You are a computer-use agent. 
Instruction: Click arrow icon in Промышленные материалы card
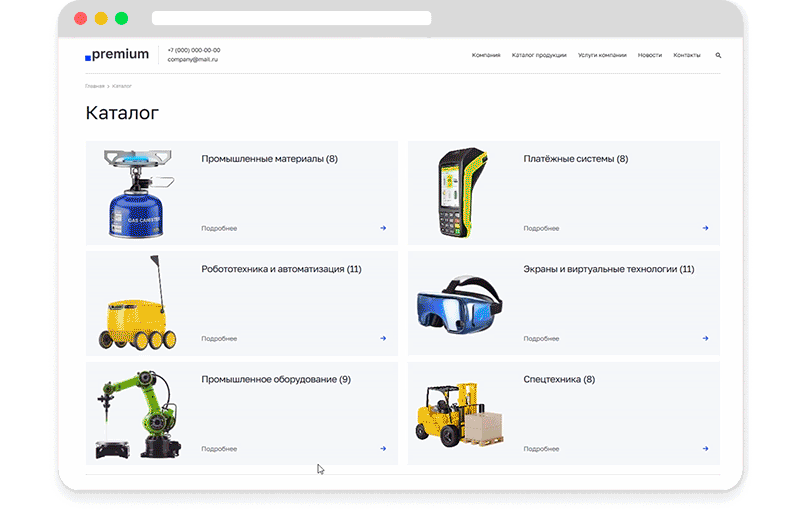383,228
